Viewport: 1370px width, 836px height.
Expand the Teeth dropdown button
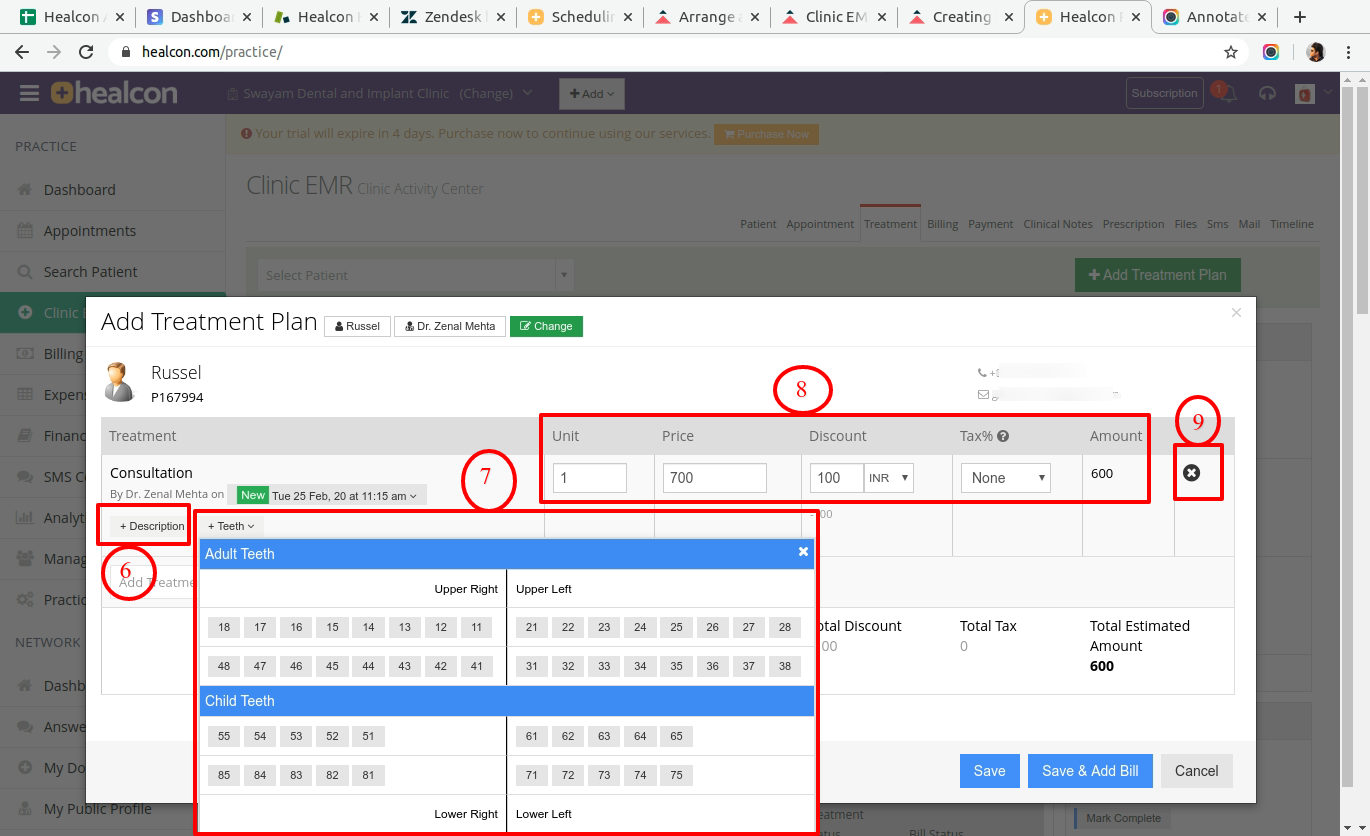click(231, 526)
